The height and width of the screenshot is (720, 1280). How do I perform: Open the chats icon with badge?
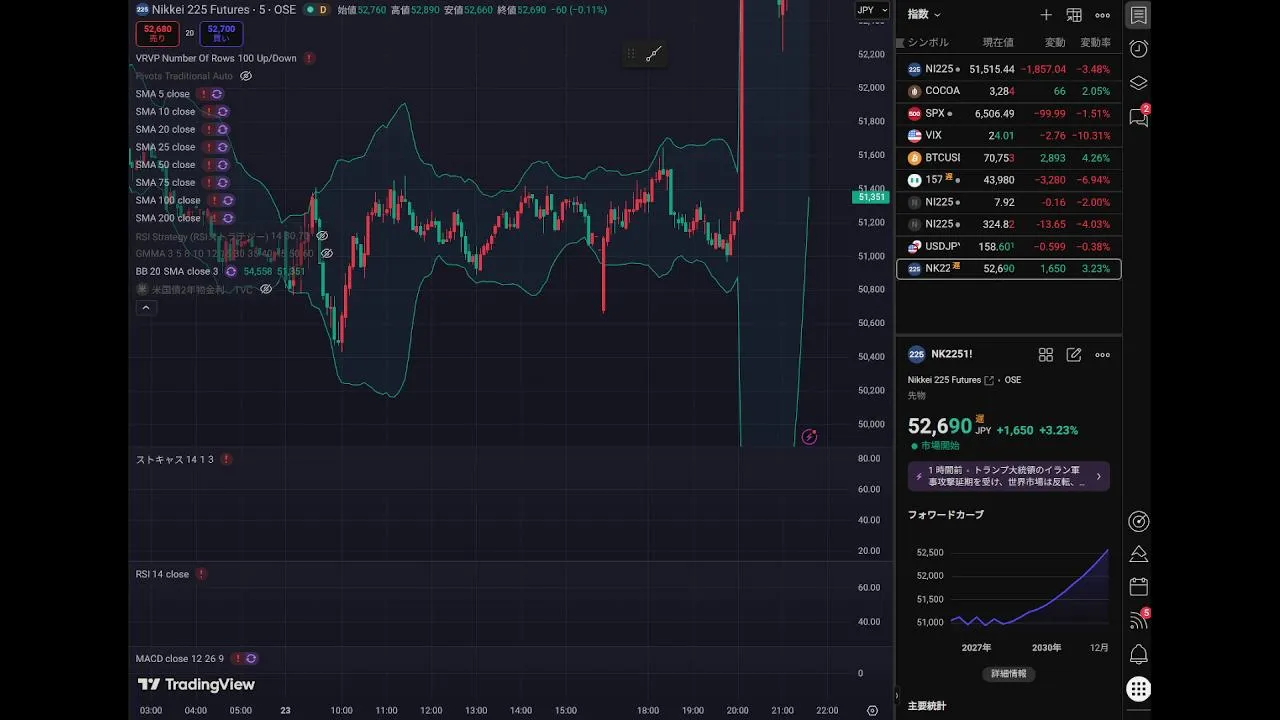pyautogui.click(x=1138, y=117)
